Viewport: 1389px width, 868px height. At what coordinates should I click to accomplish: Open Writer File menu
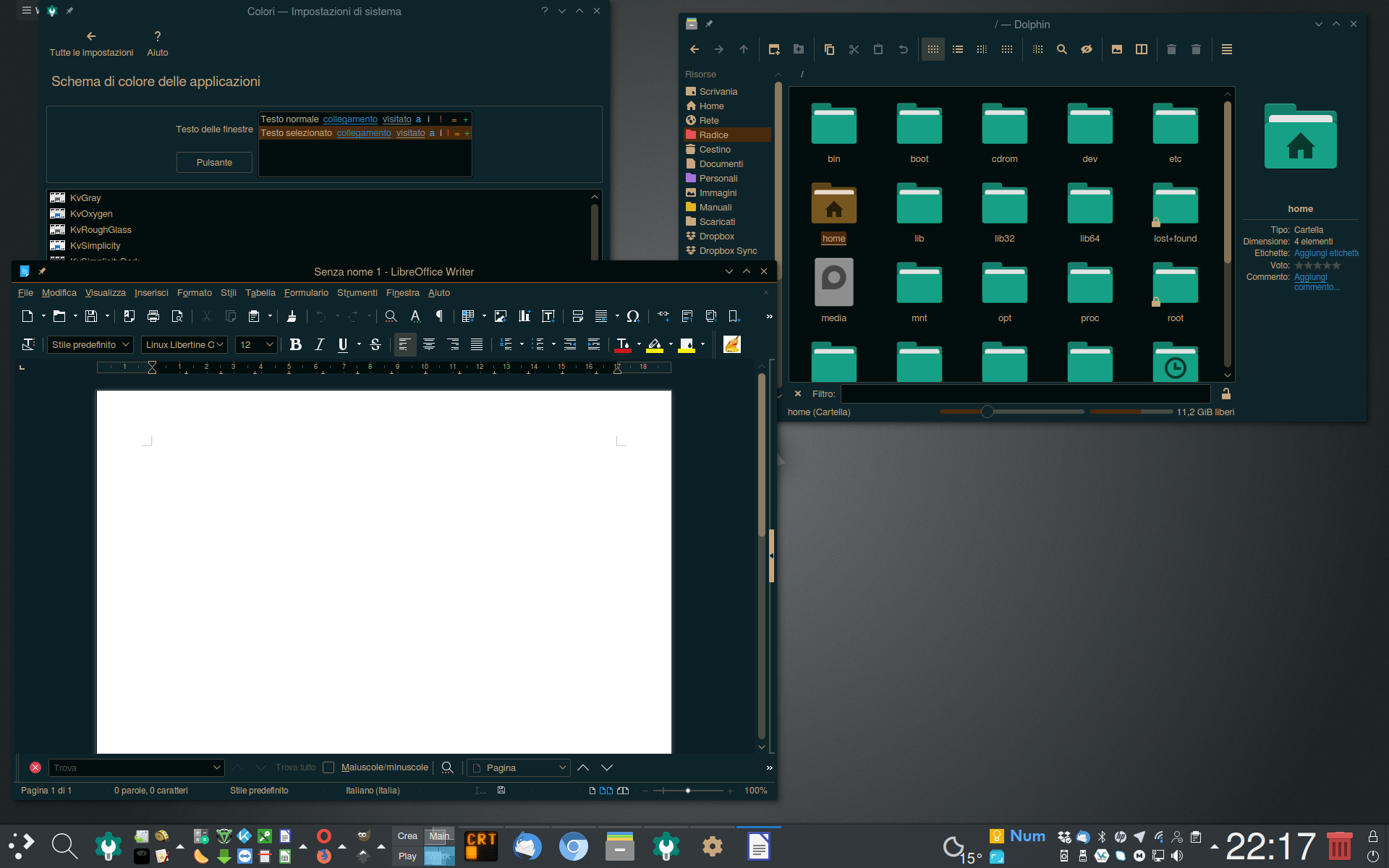(x=25, y=293)
